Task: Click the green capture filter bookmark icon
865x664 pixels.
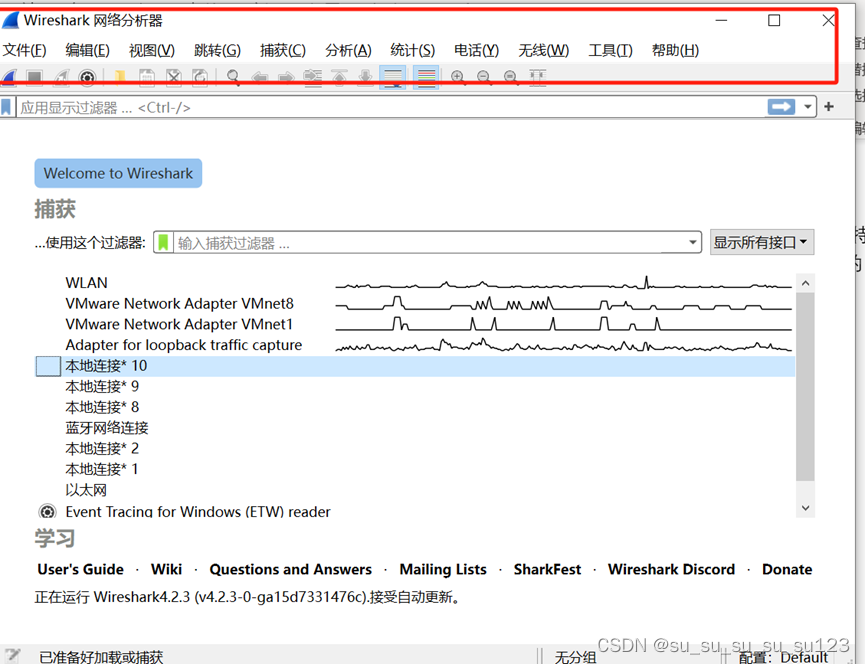Action: click(163, 242)
